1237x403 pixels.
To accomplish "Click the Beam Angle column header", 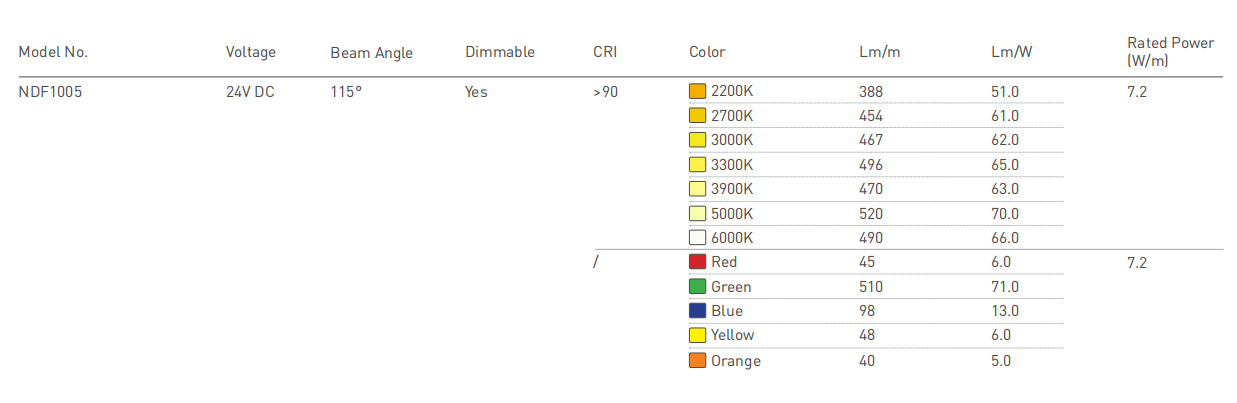I will point(371,53).
